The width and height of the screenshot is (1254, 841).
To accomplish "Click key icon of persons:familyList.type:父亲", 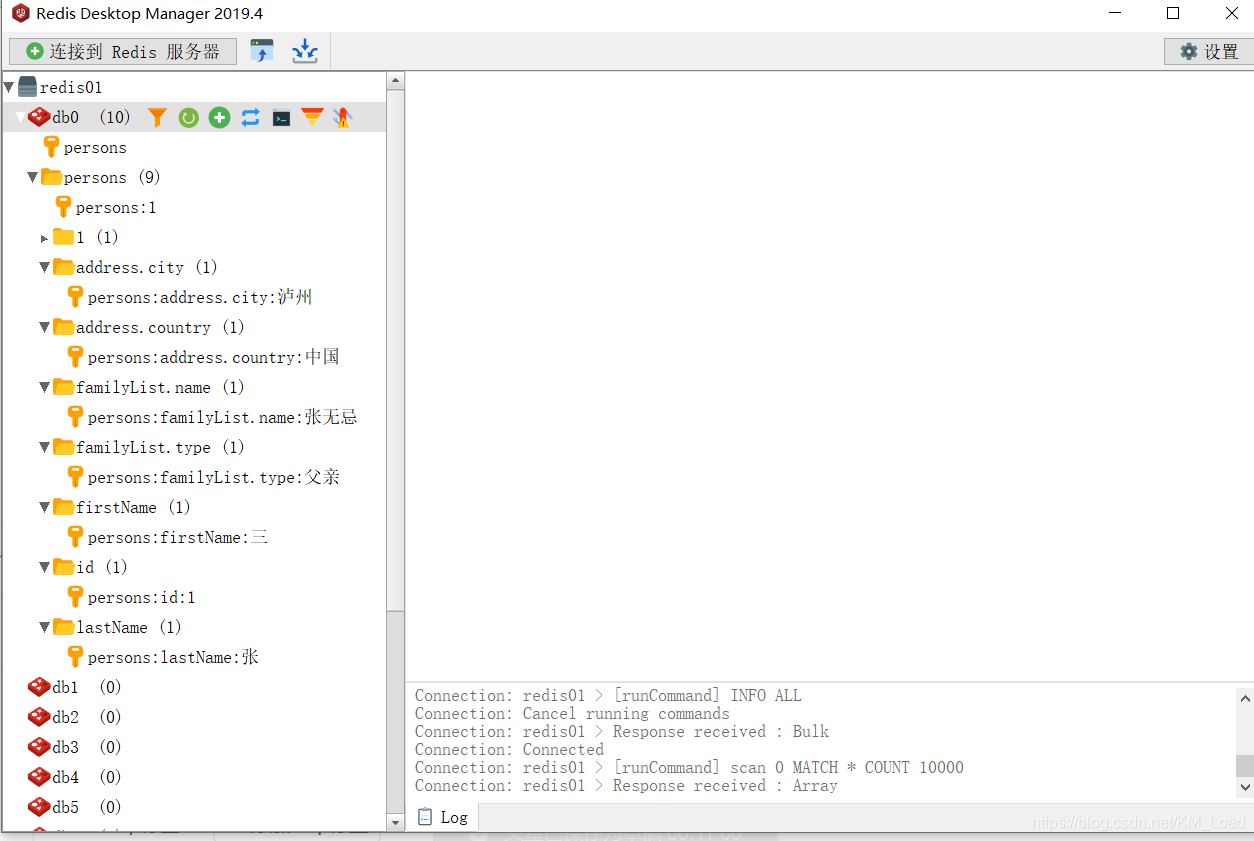I will click(x=75, y=477).
